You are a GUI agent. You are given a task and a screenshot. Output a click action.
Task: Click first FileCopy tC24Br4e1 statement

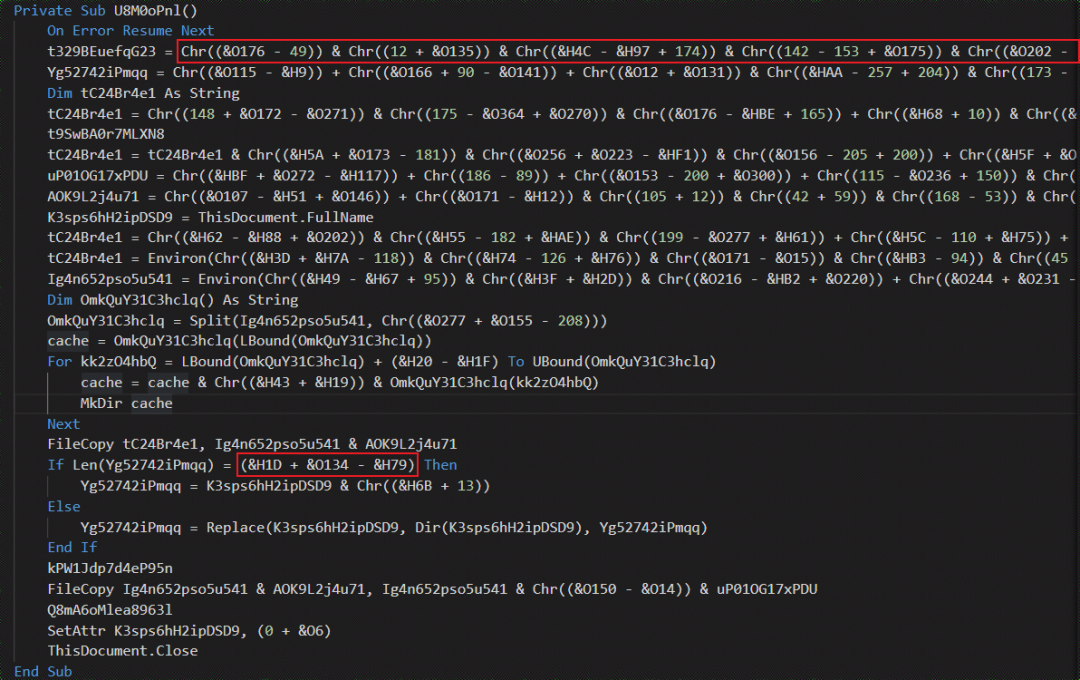tap(251, 444)
